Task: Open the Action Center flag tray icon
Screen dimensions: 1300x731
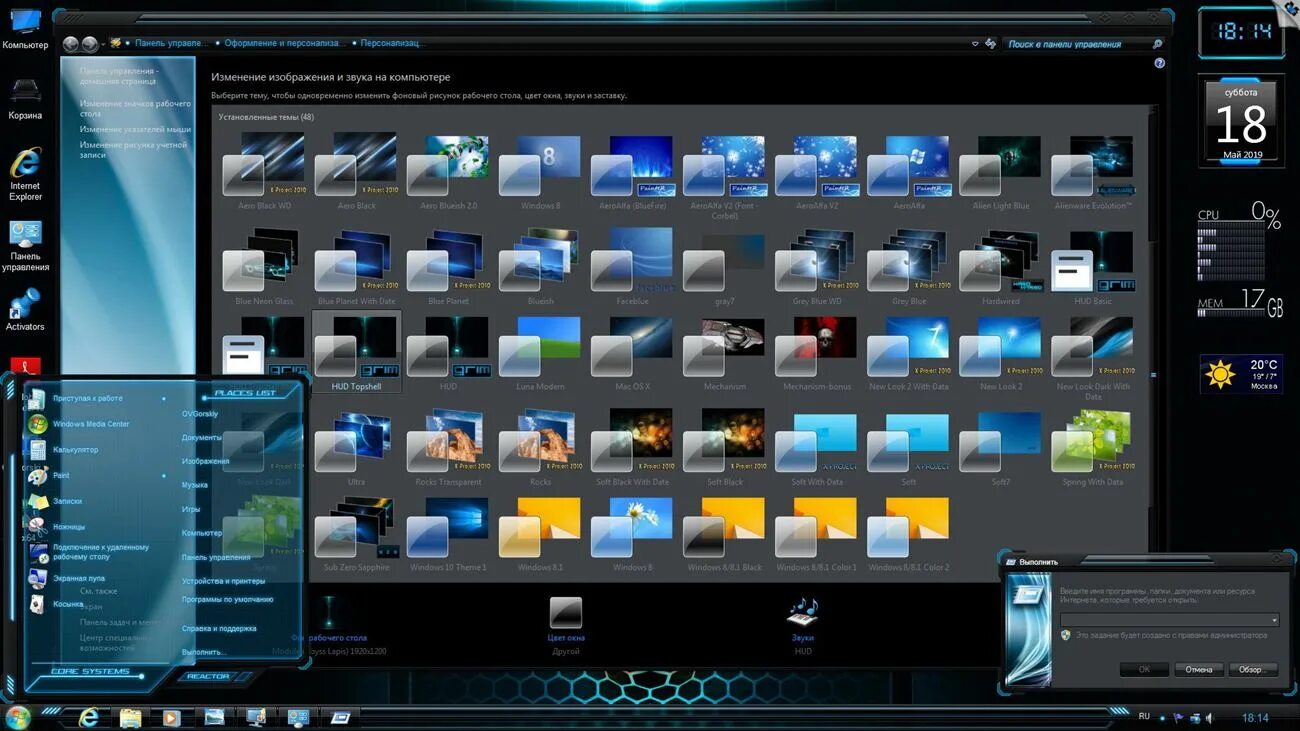Action: (1177, 718)
